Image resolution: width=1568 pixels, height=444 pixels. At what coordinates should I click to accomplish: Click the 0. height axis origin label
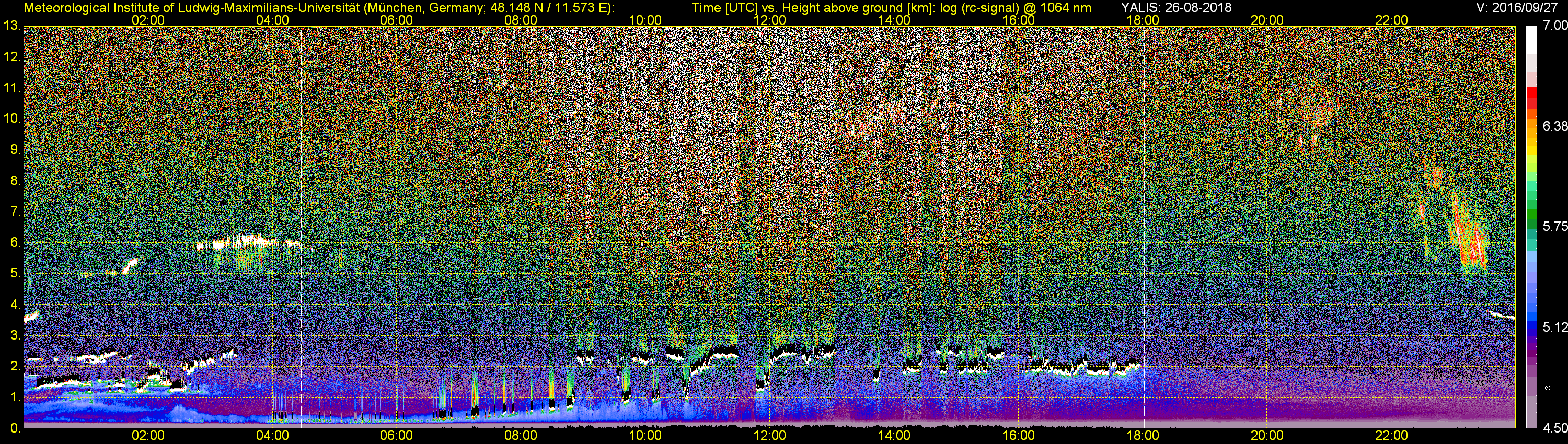(x=15, y=428)
